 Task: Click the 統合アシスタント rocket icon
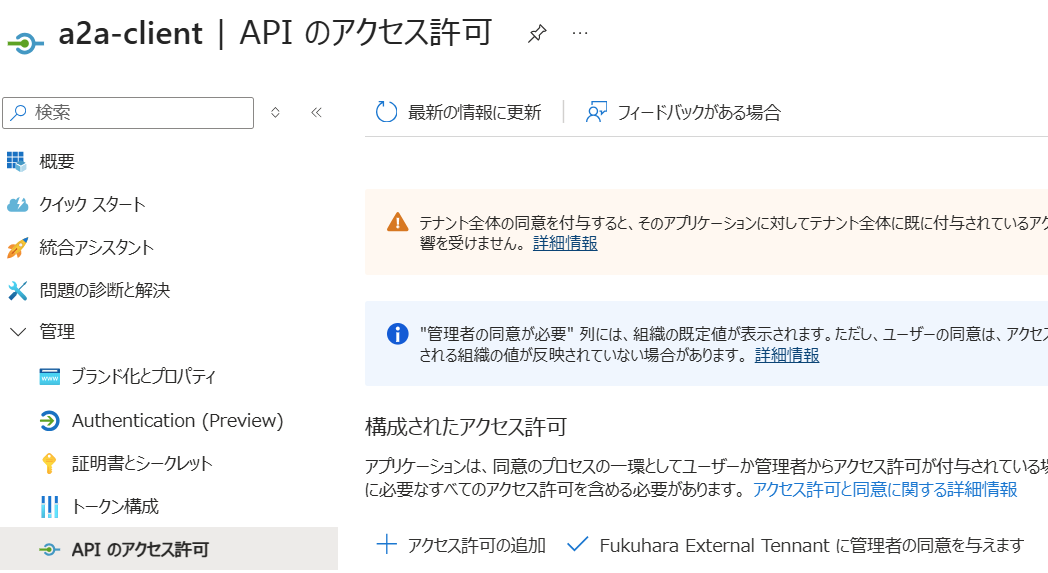(17, 247)
